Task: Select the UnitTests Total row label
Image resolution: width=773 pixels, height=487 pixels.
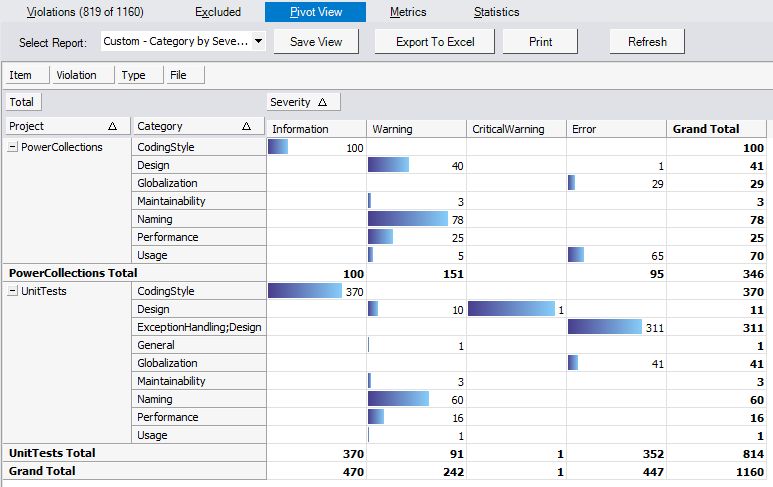Action: [135, 453]
